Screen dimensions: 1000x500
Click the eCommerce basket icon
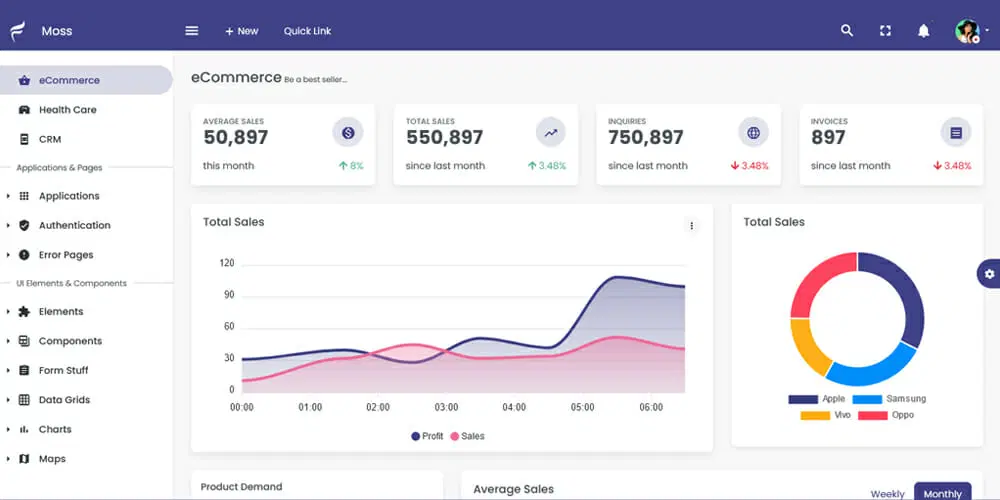[x=24, y=80]
